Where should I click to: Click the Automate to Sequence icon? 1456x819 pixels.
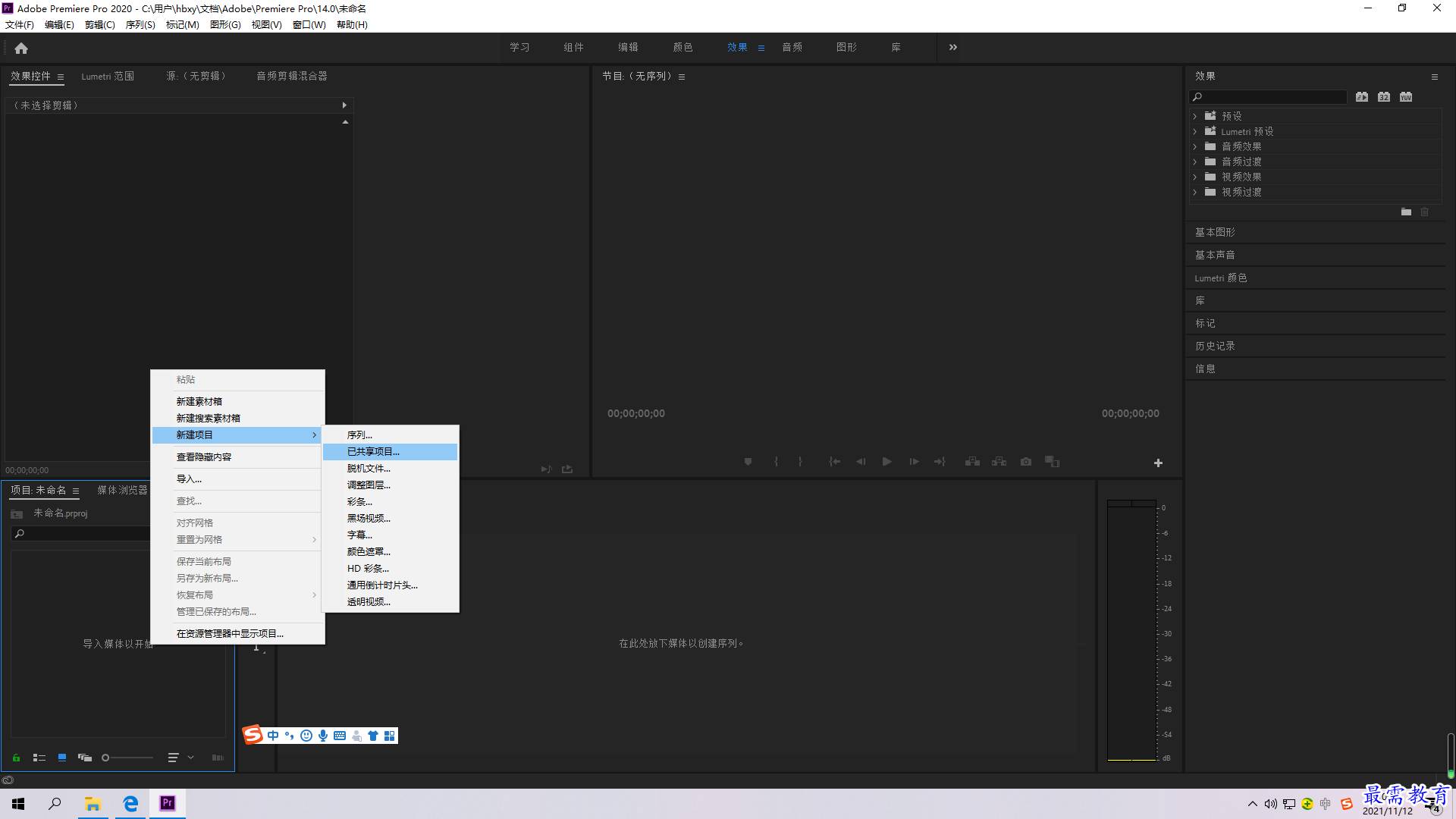(218, 758)
